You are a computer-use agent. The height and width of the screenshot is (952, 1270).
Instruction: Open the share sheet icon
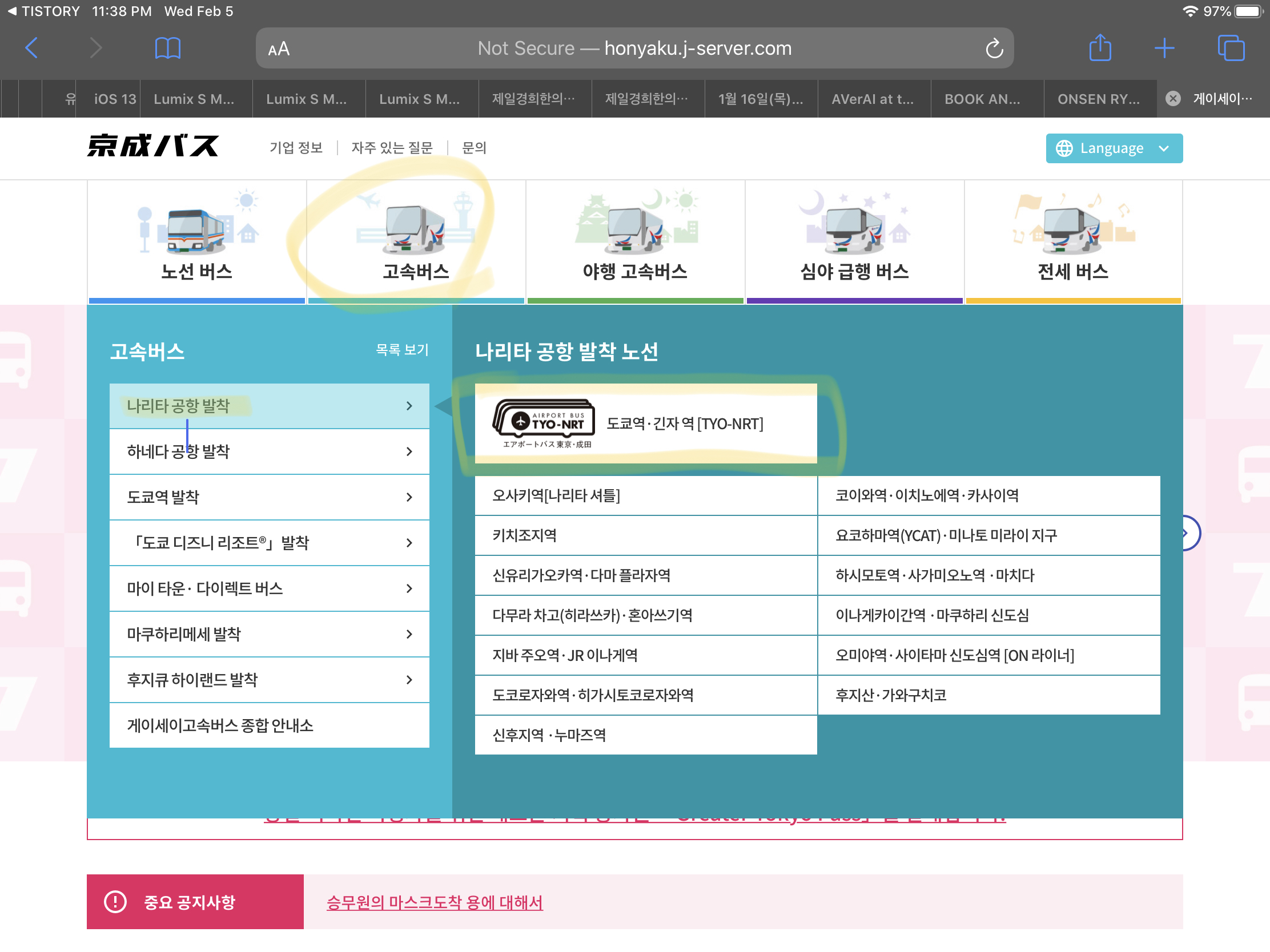pyautogui.click(x=1100, y=47)
